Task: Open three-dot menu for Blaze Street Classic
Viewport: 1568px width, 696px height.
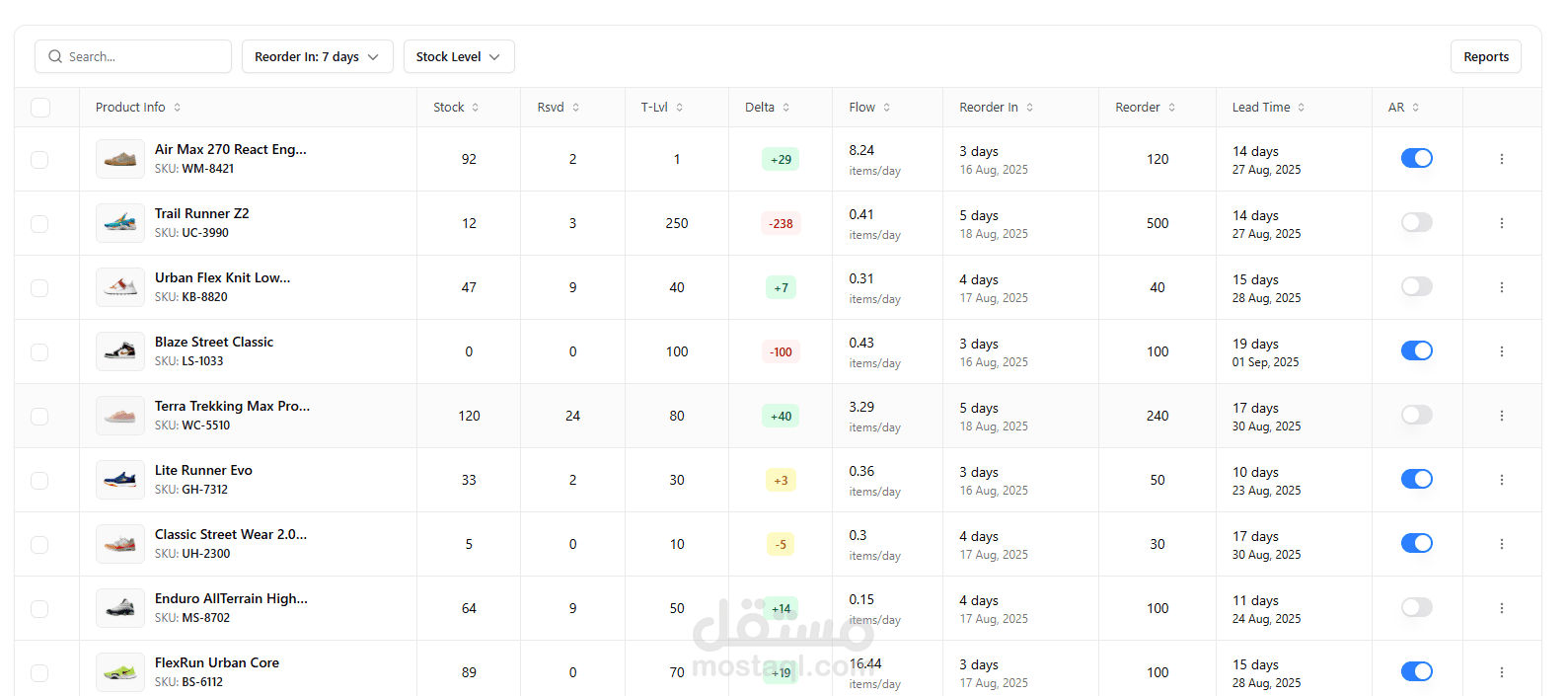Action: 1501,351
